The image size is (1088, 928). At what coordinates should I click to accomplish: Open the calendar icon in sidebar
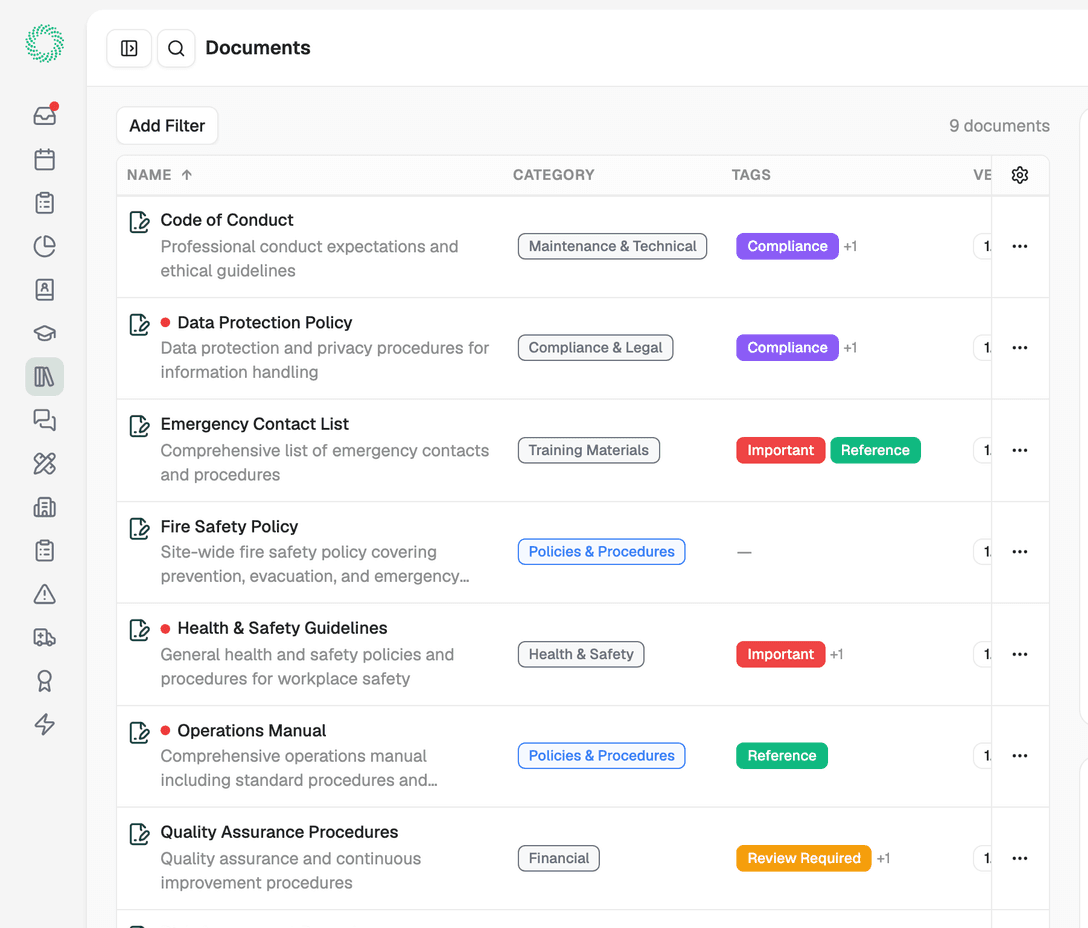44,160
